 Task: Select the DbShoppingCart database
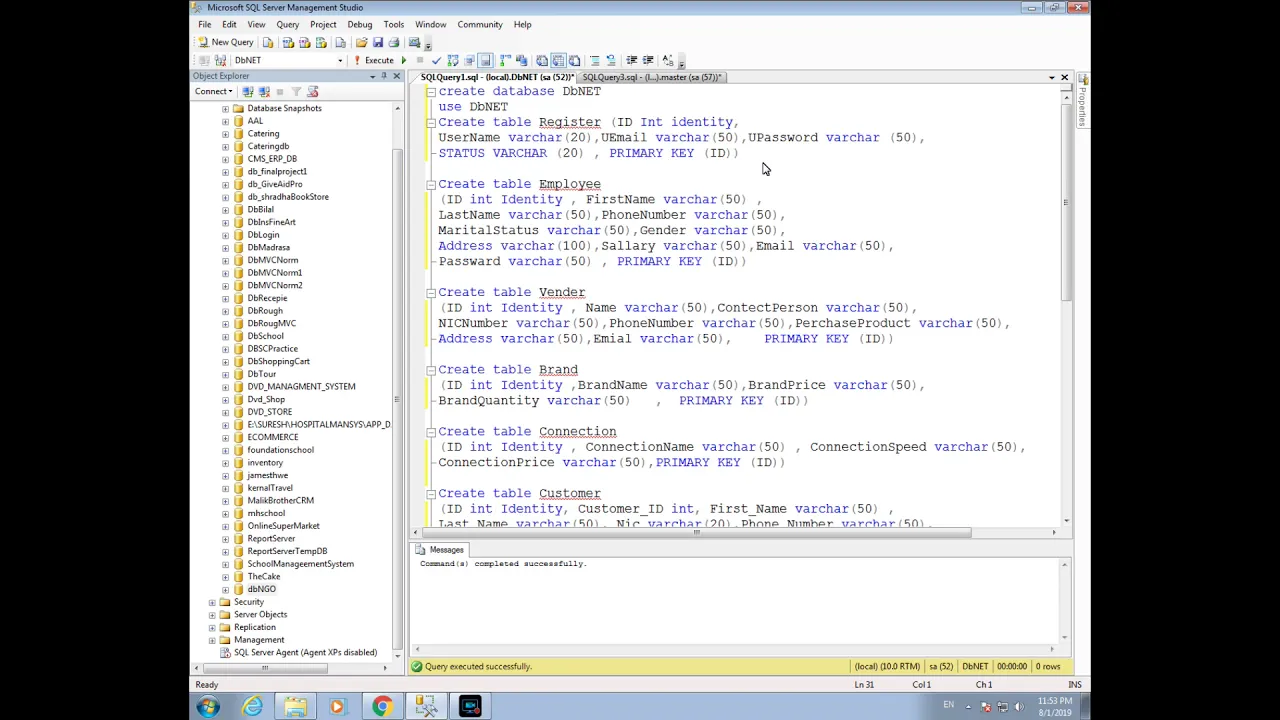[x=278, y=361]
